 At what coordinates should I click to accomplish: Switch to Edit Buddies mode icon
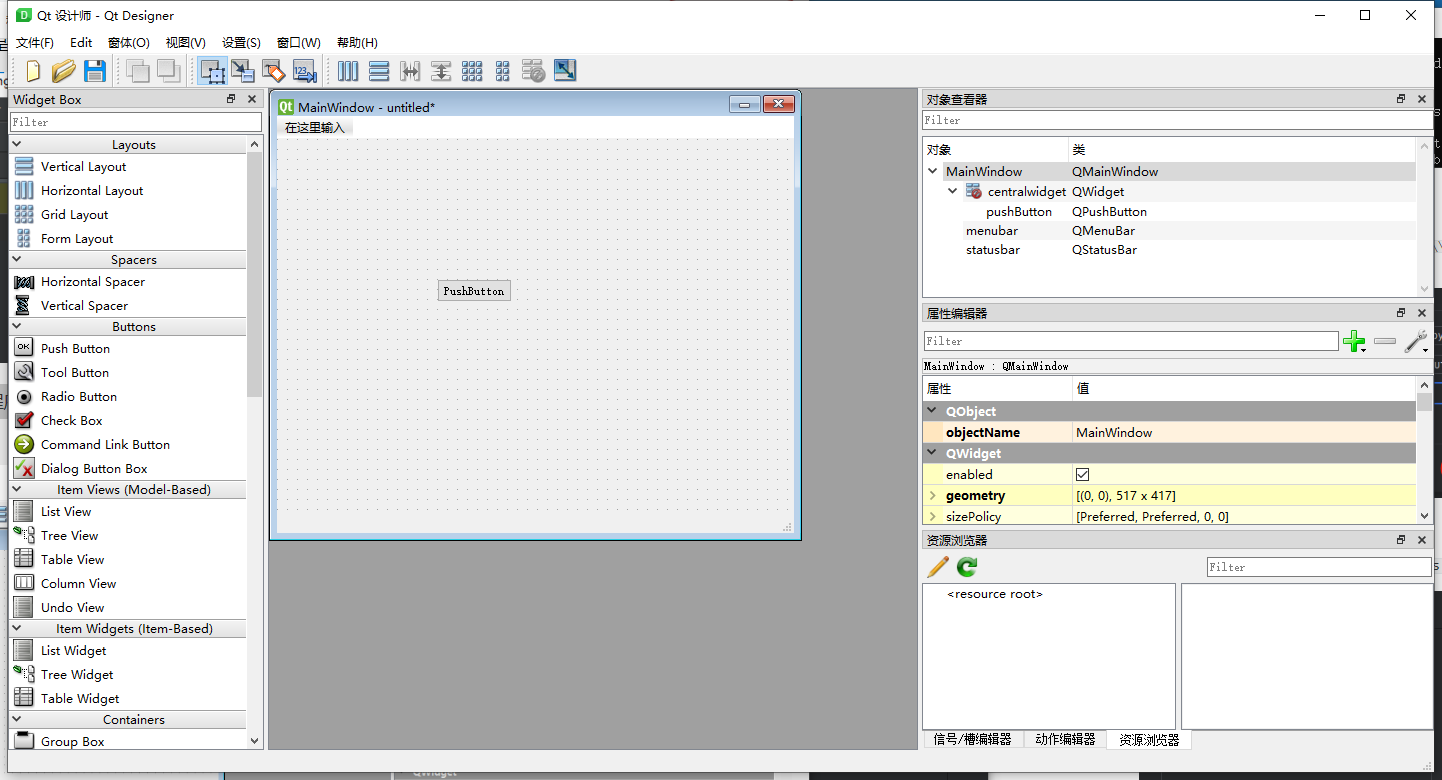point(274,71)
